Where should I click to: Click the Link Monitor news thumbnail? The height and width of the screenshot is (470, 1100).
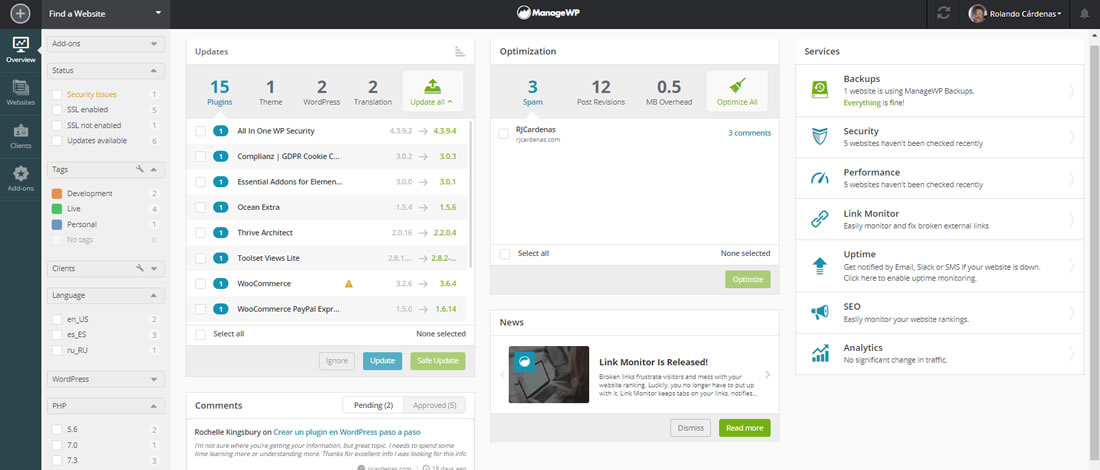549,375
